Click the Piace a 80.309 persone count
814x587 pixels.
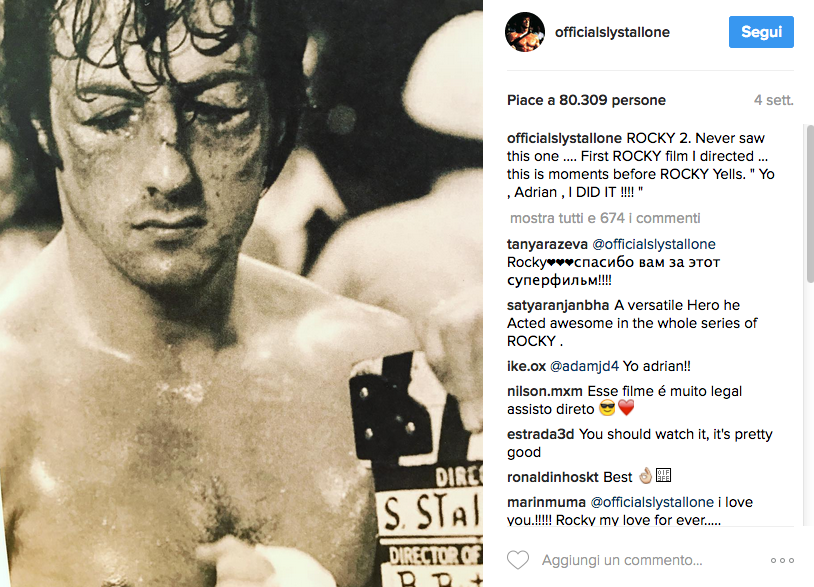(586, 100)
